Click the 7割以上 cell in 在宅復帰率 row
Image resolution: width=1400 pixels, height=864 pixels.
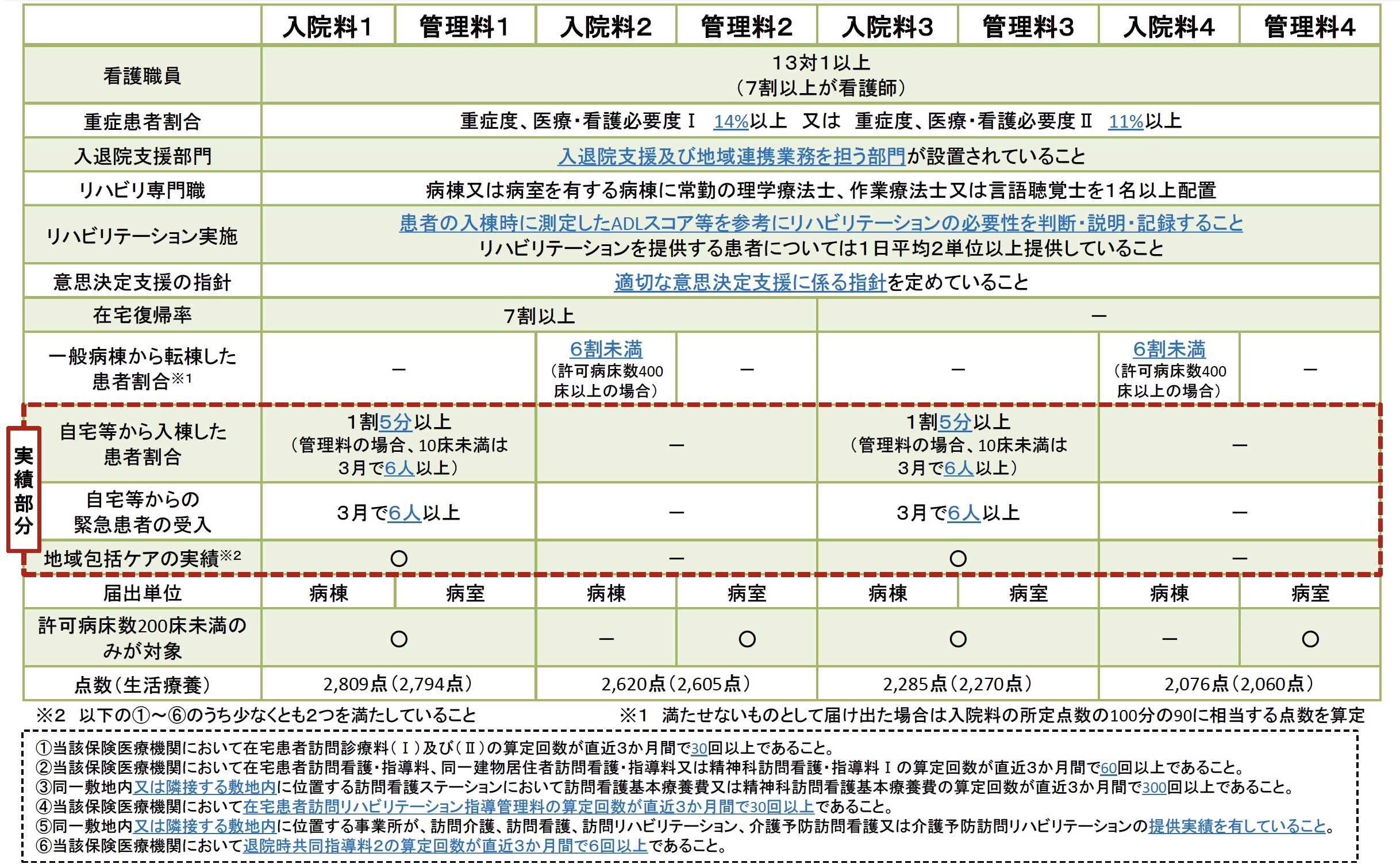tap(539, 316)
